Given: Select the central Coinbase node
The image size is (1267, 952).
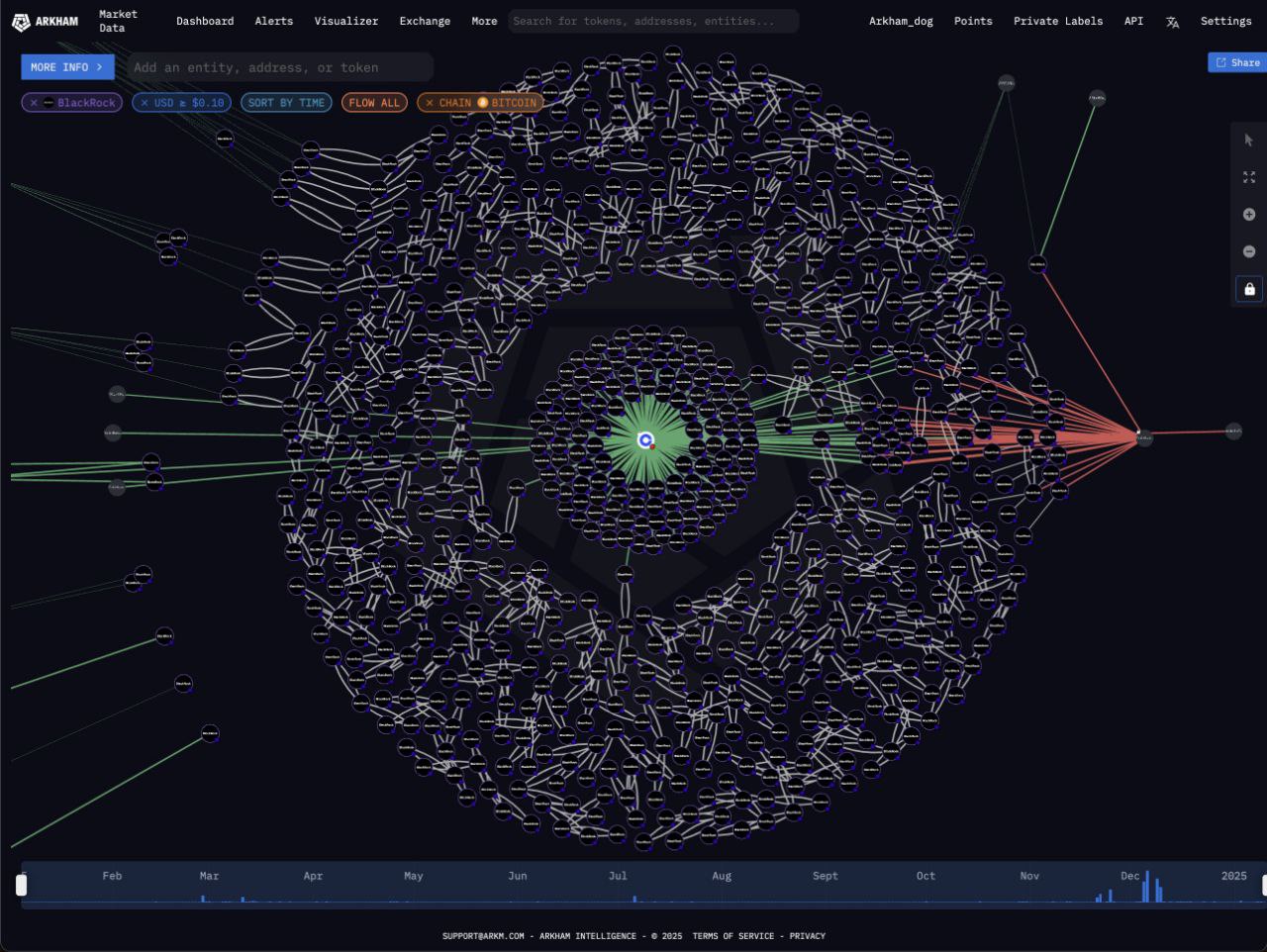Looking at the screenshot, I should [x=646, y=440].
